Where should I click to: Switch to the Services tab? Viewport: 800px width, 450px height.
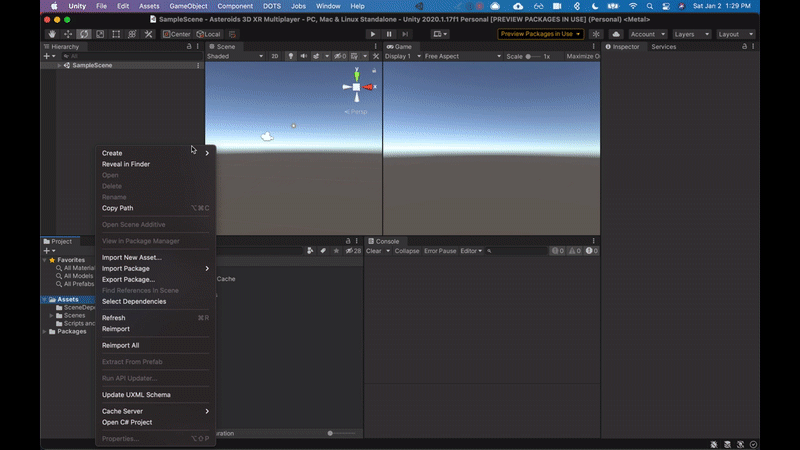[x=663, y=47]
